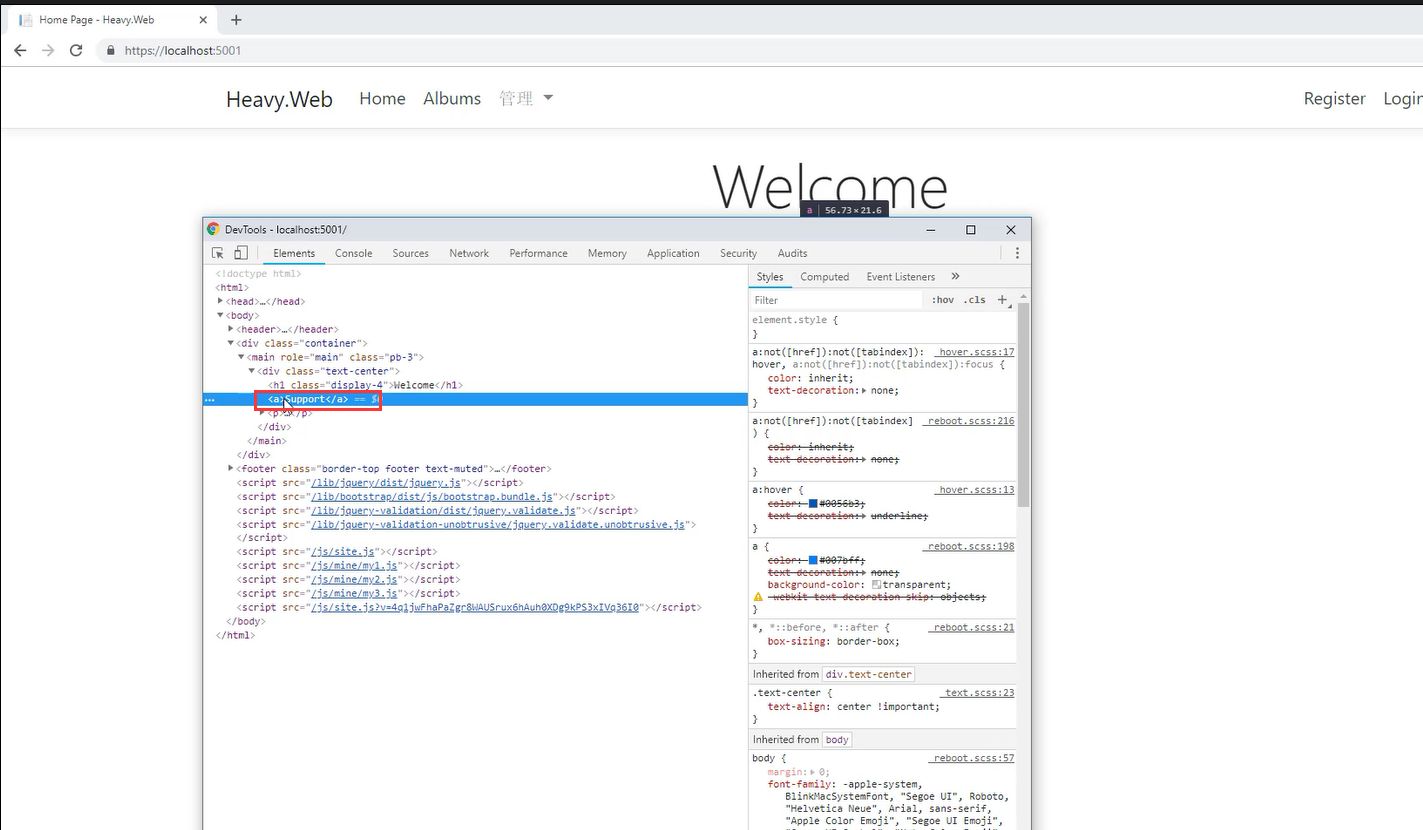
Task: Open a new browser tab
Action: point(236,20)
